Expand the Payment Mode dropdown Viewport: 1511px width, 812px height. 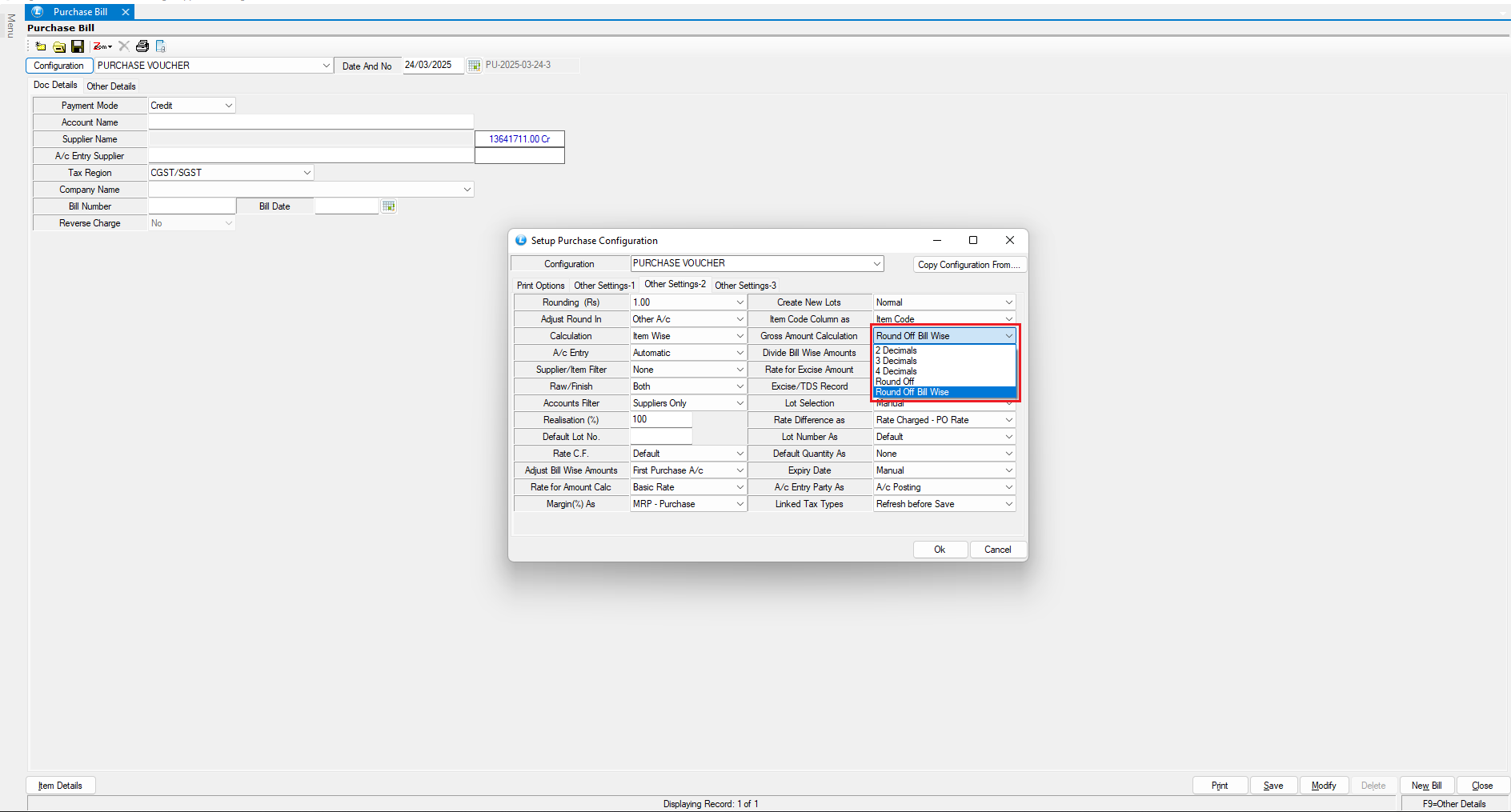(x=228, y=106)
